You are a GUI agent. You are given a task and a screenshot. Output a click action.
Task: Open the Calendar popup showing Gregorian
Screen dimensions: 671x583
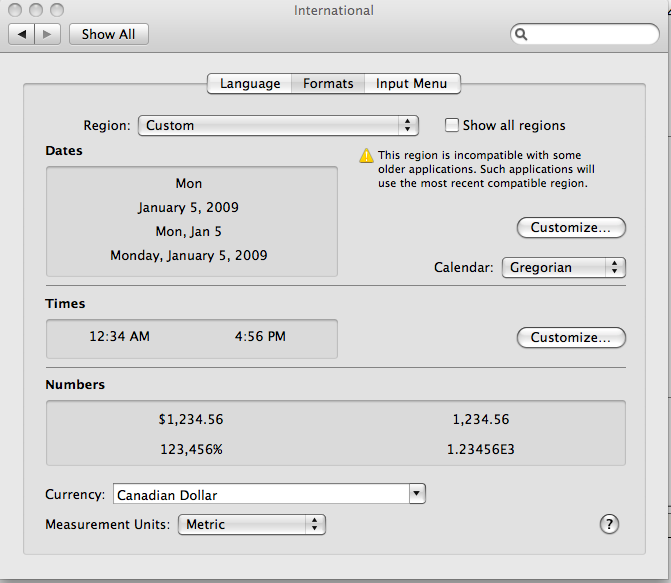[564, 268]
